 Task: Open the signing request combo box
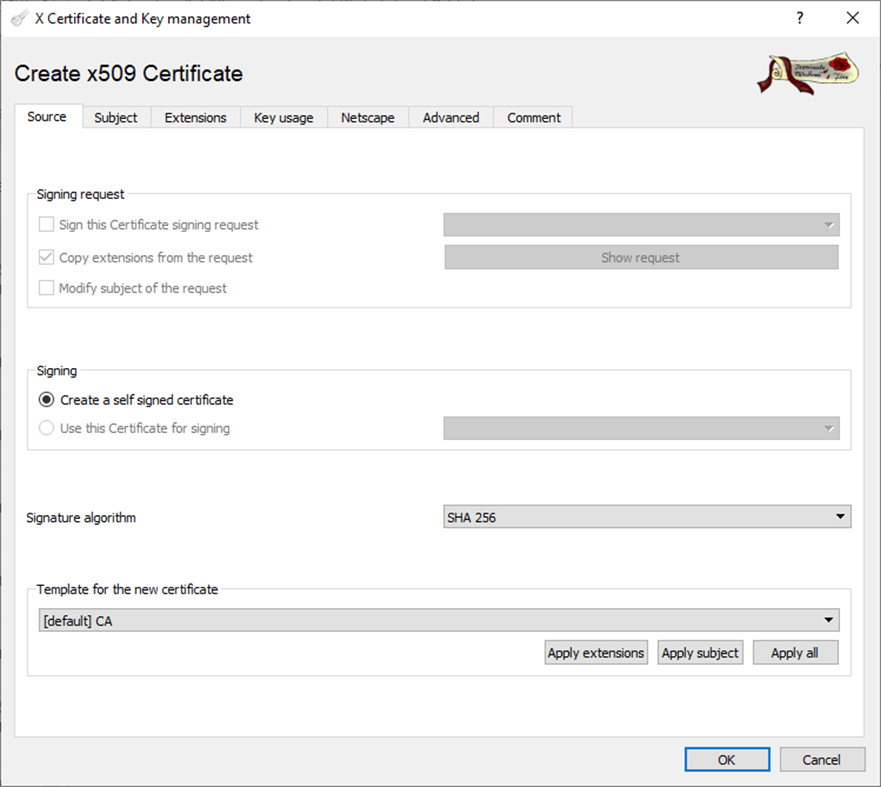[x=828, y=224]
